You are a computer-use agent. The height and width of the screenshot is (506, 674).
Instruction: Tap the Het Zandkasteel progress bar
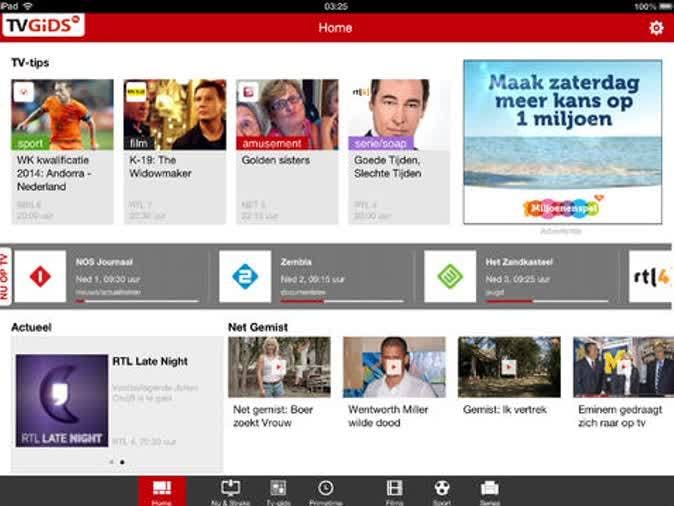pos(547,301)
